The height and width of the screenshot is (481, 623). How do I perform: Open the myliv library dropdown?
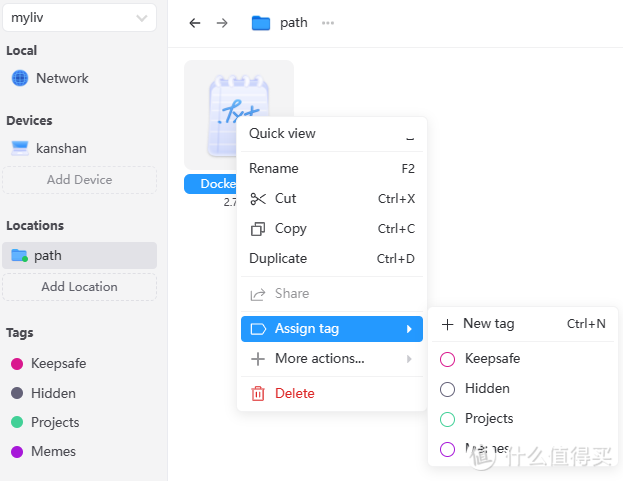tap(79, 18)
